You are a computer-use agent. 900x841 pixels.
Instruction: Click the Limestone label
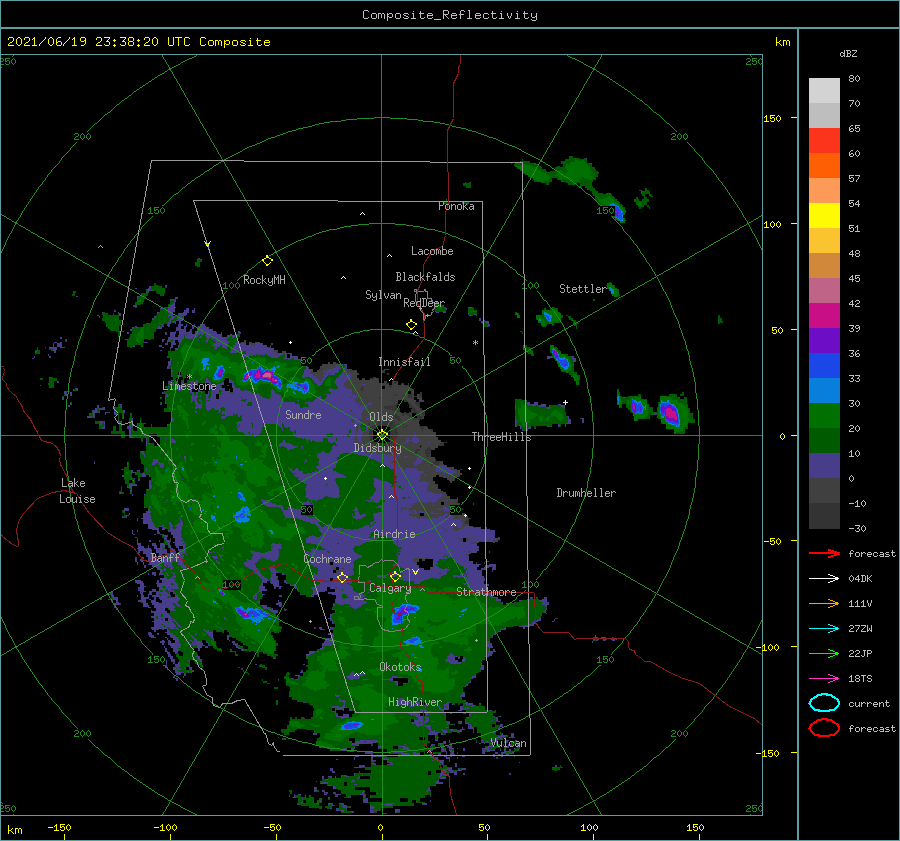click(x=189, y=386)
